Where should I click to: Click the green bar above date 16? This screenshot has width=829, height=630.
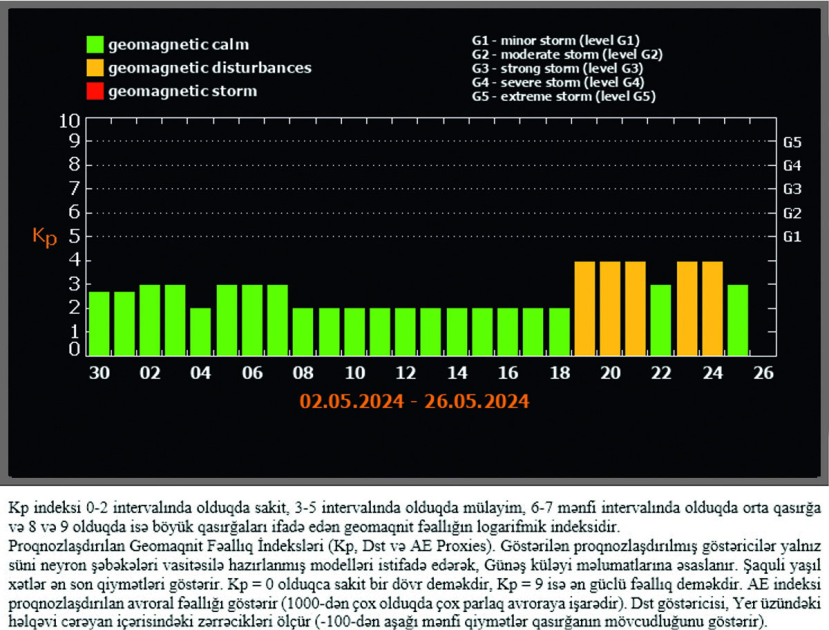click(508, 332)
